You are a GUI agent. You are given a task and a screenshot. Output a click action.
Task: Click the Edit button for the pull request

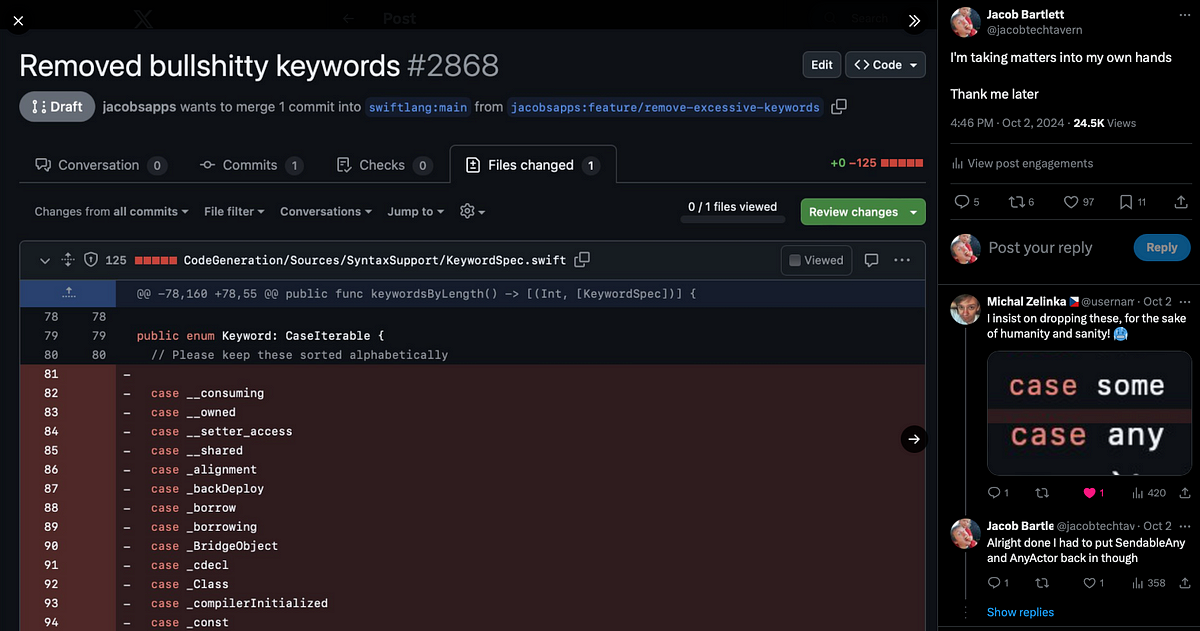click(821, 65)
